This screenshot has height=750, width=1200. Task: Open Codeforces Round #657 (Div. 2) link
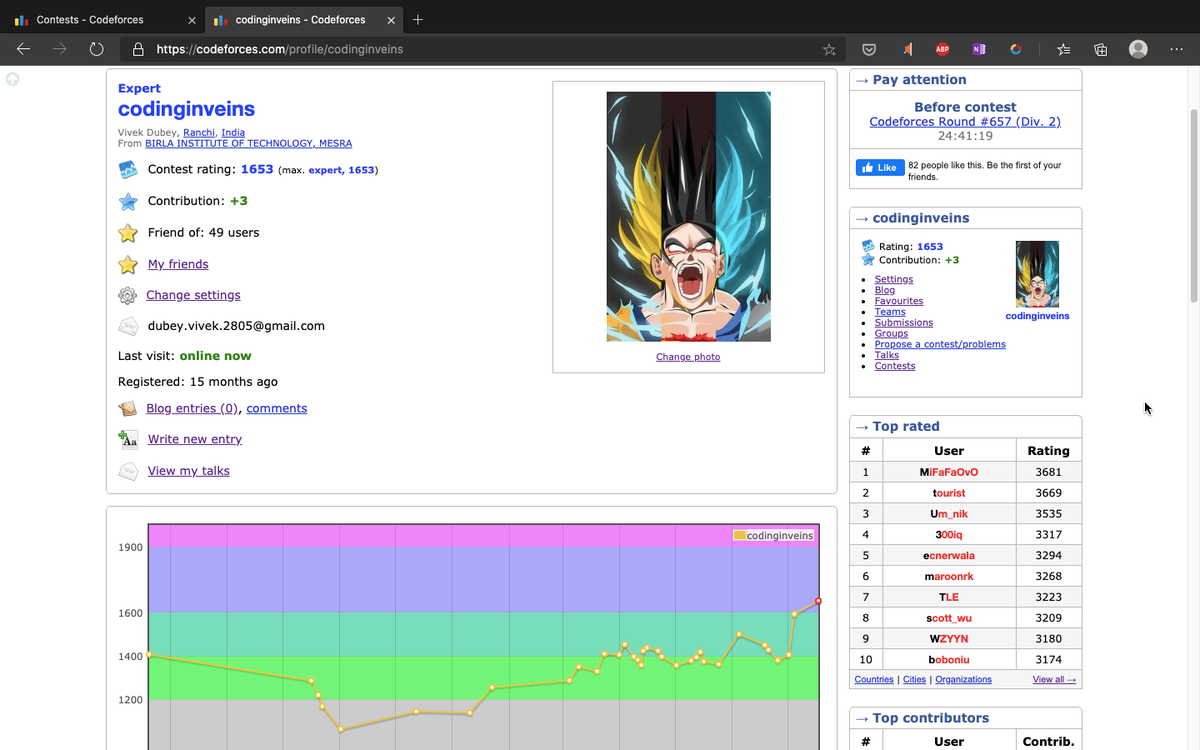tap(965, 122)
